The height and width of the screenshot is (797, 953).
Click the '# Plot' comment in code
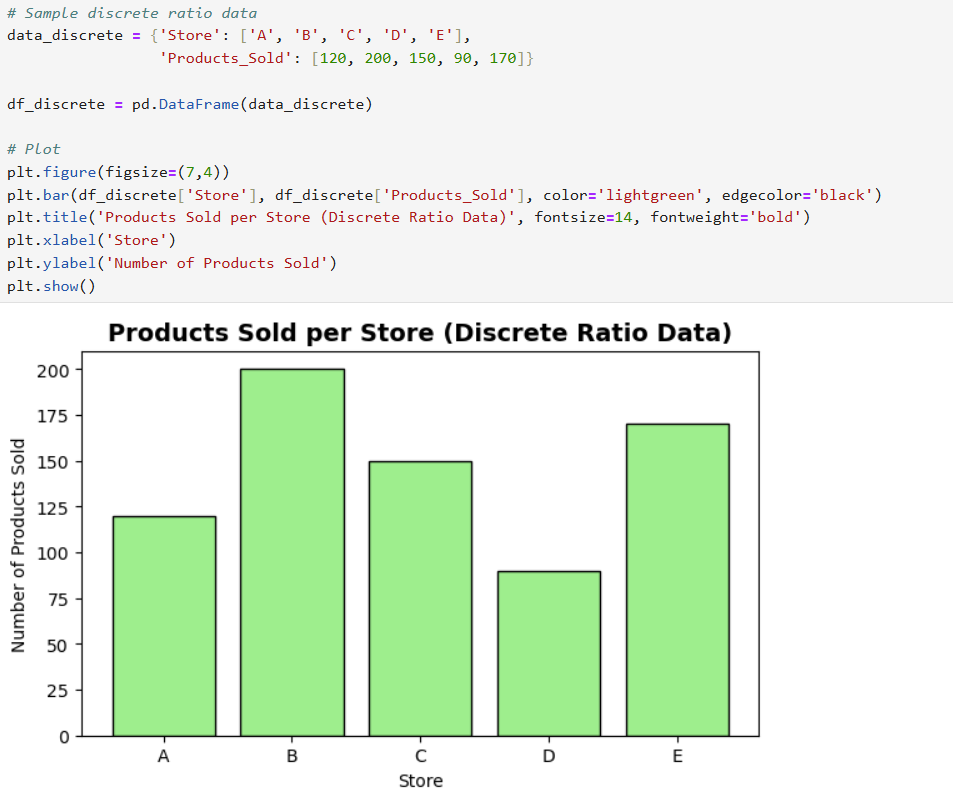pos(33,149)
